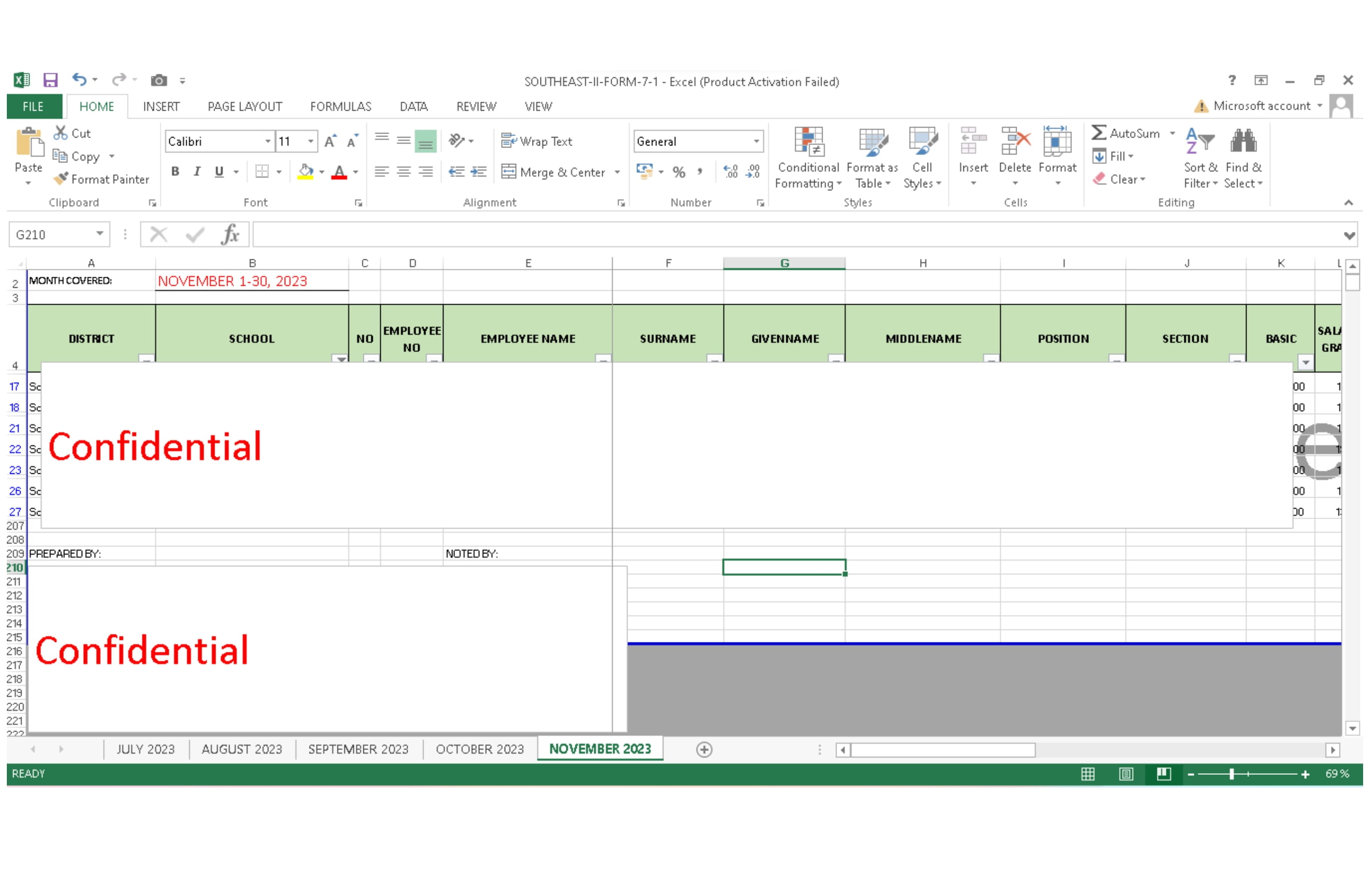The height and width of the screenshot is (896, 1371).
Task: Expand the General number format dropdown
Action: (756, 142)
